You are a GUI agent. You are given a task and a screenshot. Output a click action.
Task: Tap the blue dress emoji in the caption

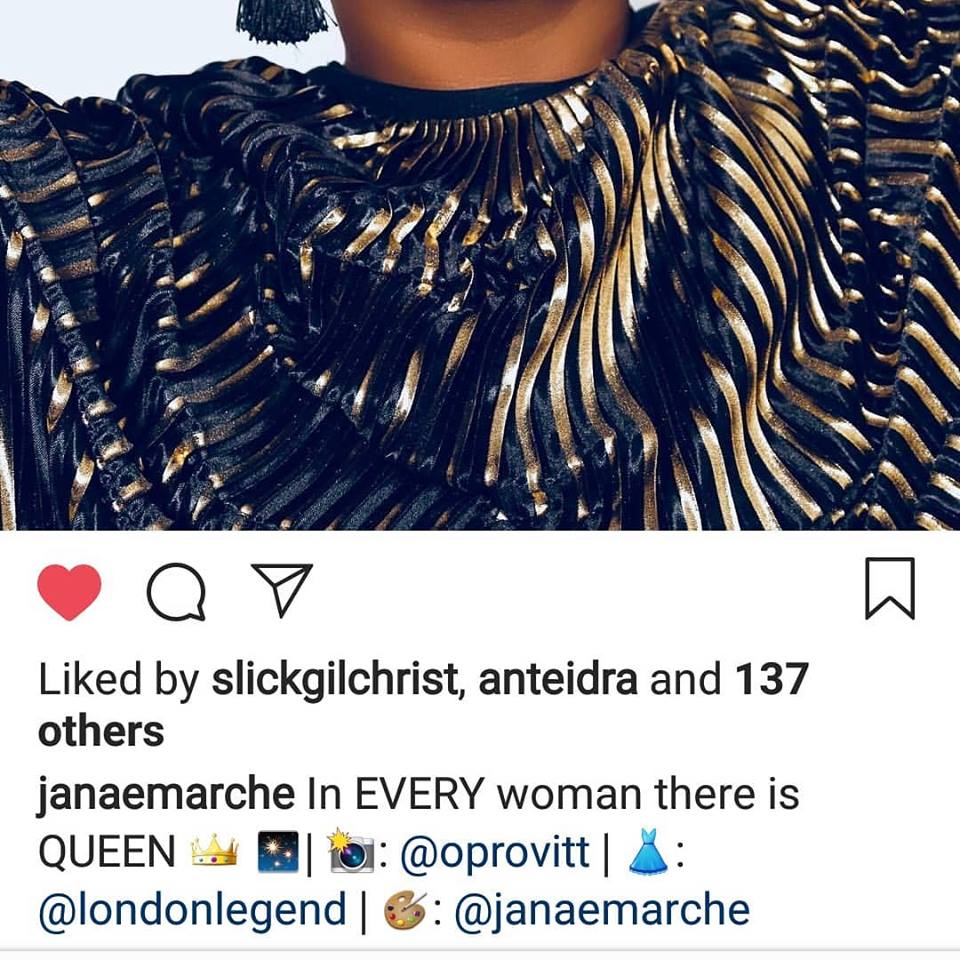click(x=649, y=850)
